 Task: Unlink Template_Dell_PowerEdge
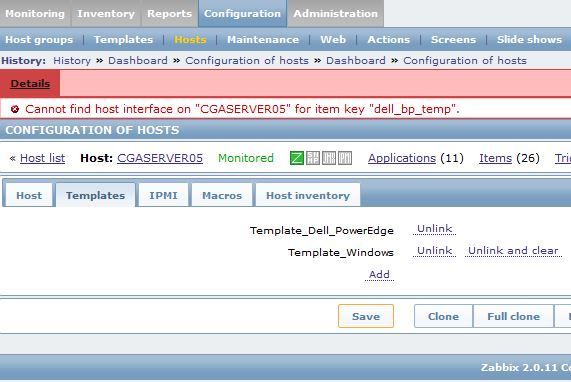434,229
